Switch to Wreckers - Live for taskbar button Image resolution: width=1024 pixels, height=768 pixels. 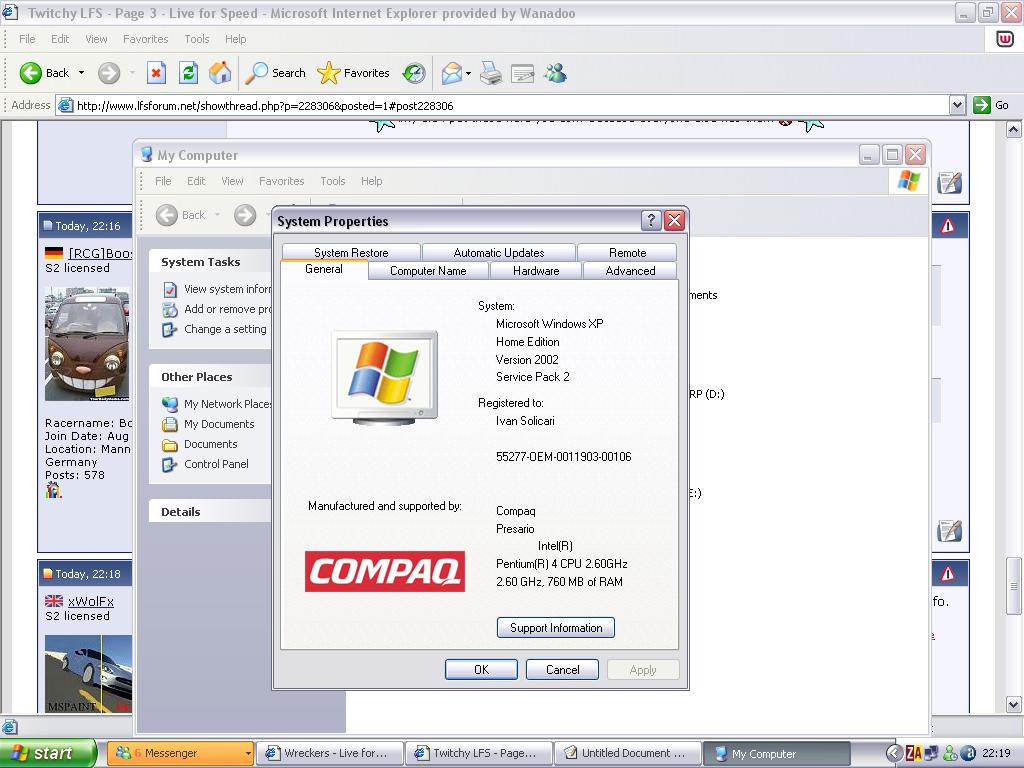click(x=328, y=753)
